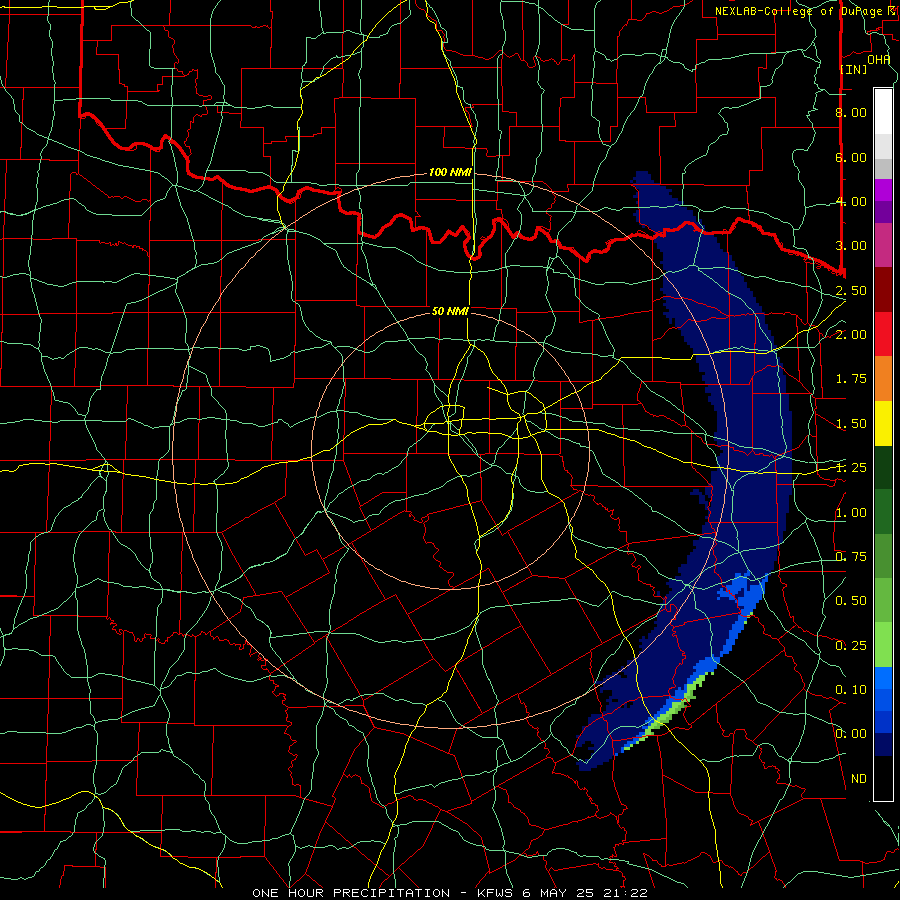This screenshot has height=900, width=900.
Task: Click the '0.50' legend value
Action: point(851,600)
